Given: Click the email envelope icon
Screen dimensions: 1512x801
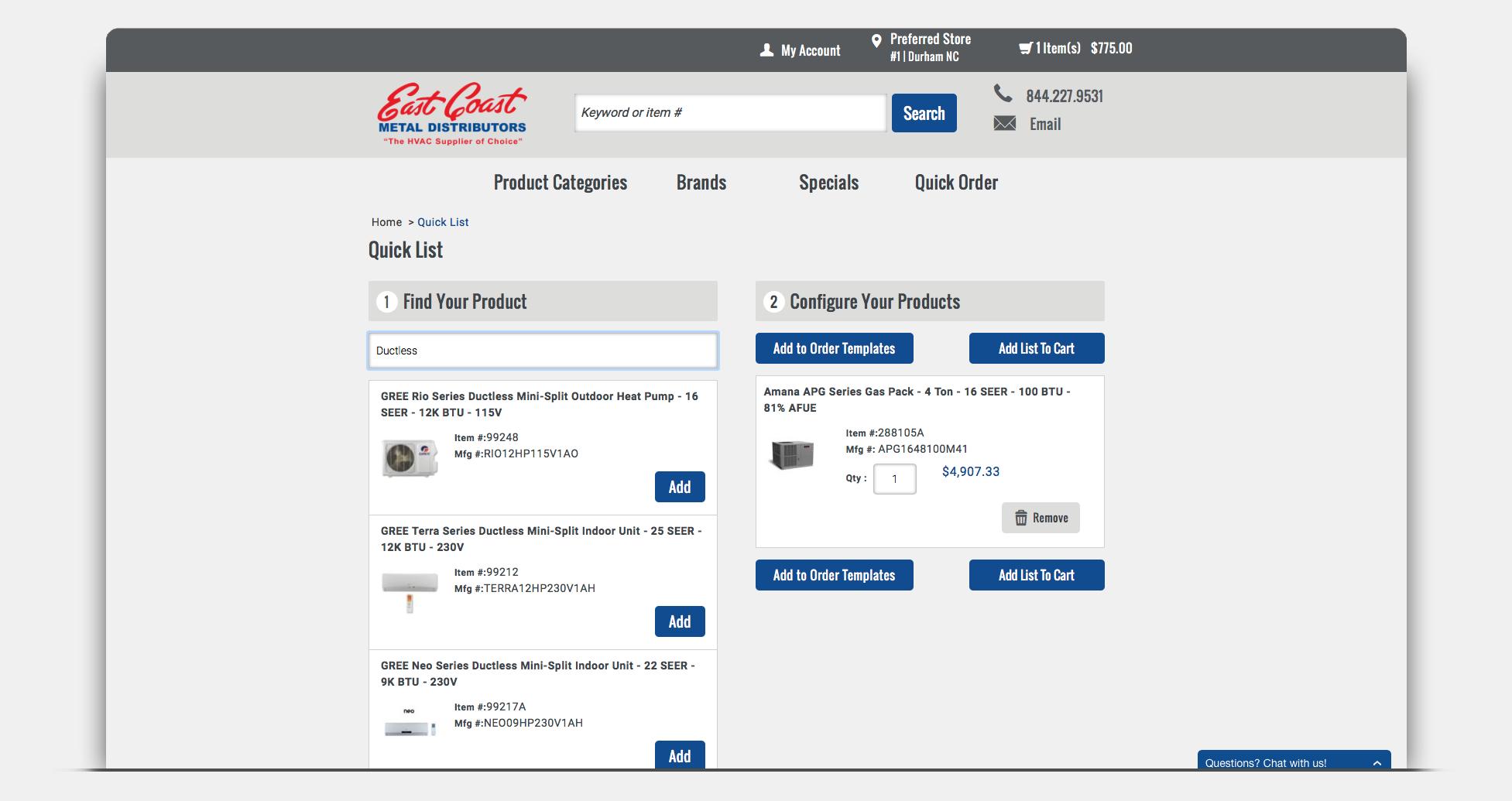Looking at the screenshot, I should coord(1004,123).
